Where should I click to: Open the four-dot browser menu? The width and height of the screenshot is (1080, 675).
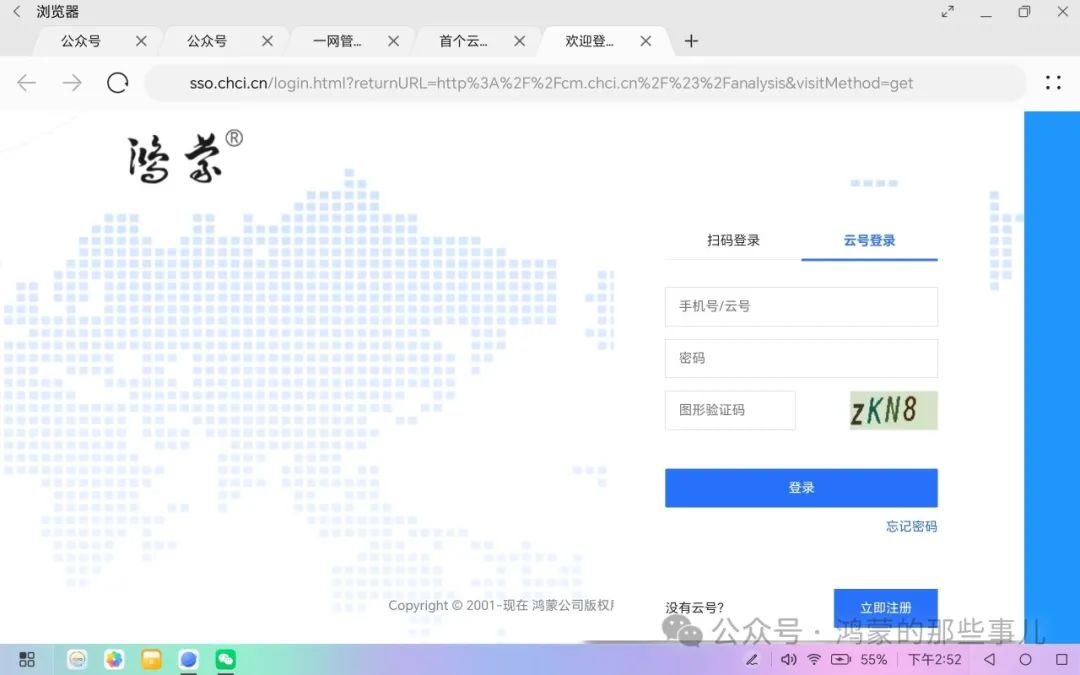tap(1053, 83)
